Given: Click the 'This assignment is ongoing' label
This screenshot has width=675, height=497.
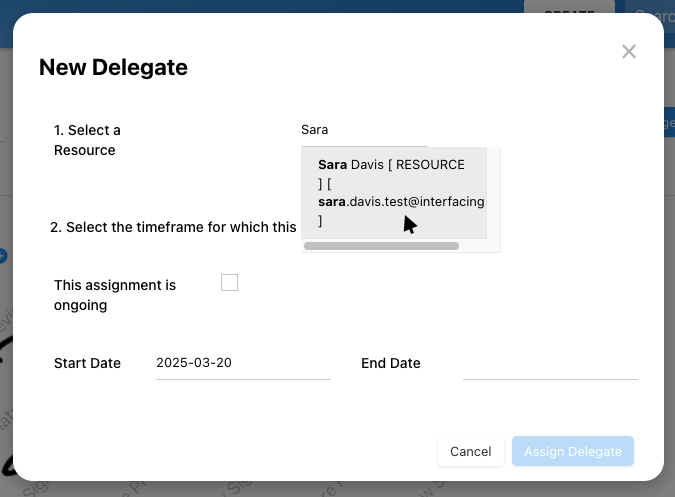Looking at the screenshot, I should coord(115,295).
